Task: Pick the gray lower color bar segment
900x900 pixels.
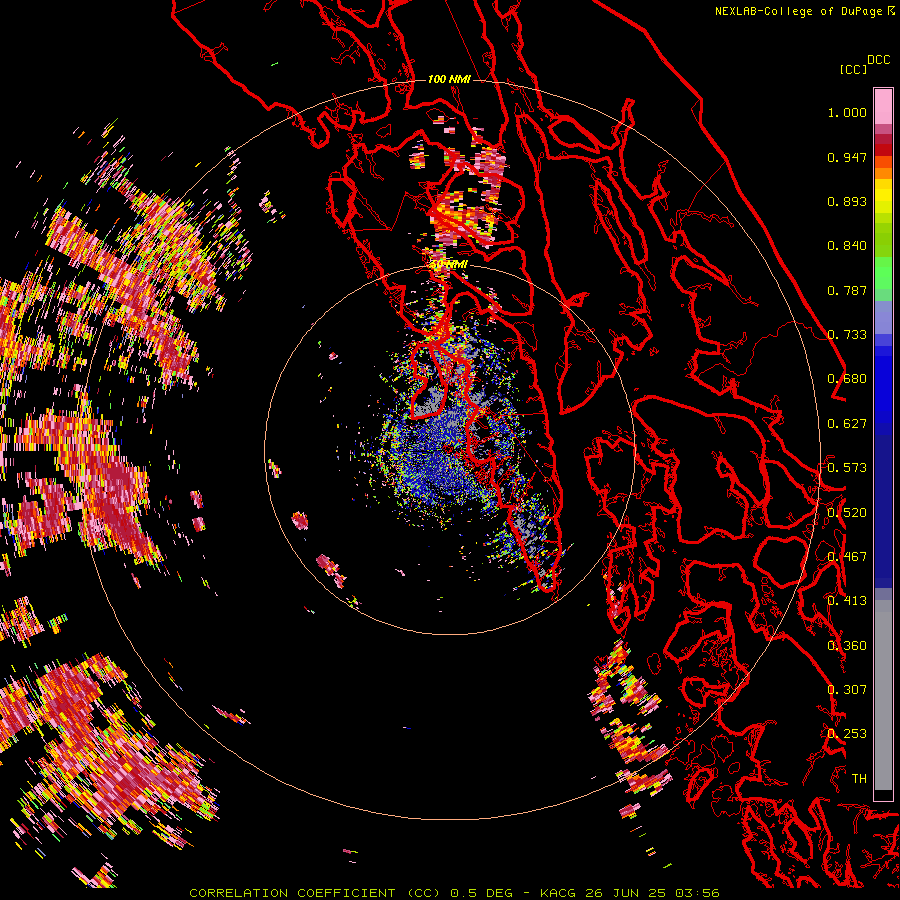Action: click(x=883, y=695)
